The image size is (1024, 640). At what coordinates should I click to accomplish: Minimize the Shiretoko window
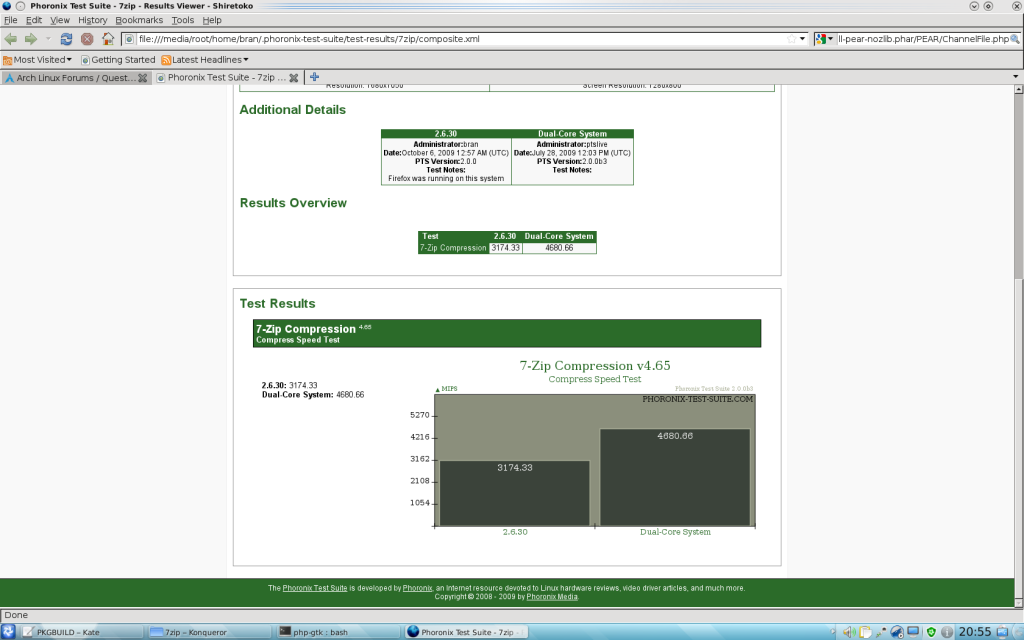[x=974, y=6]
